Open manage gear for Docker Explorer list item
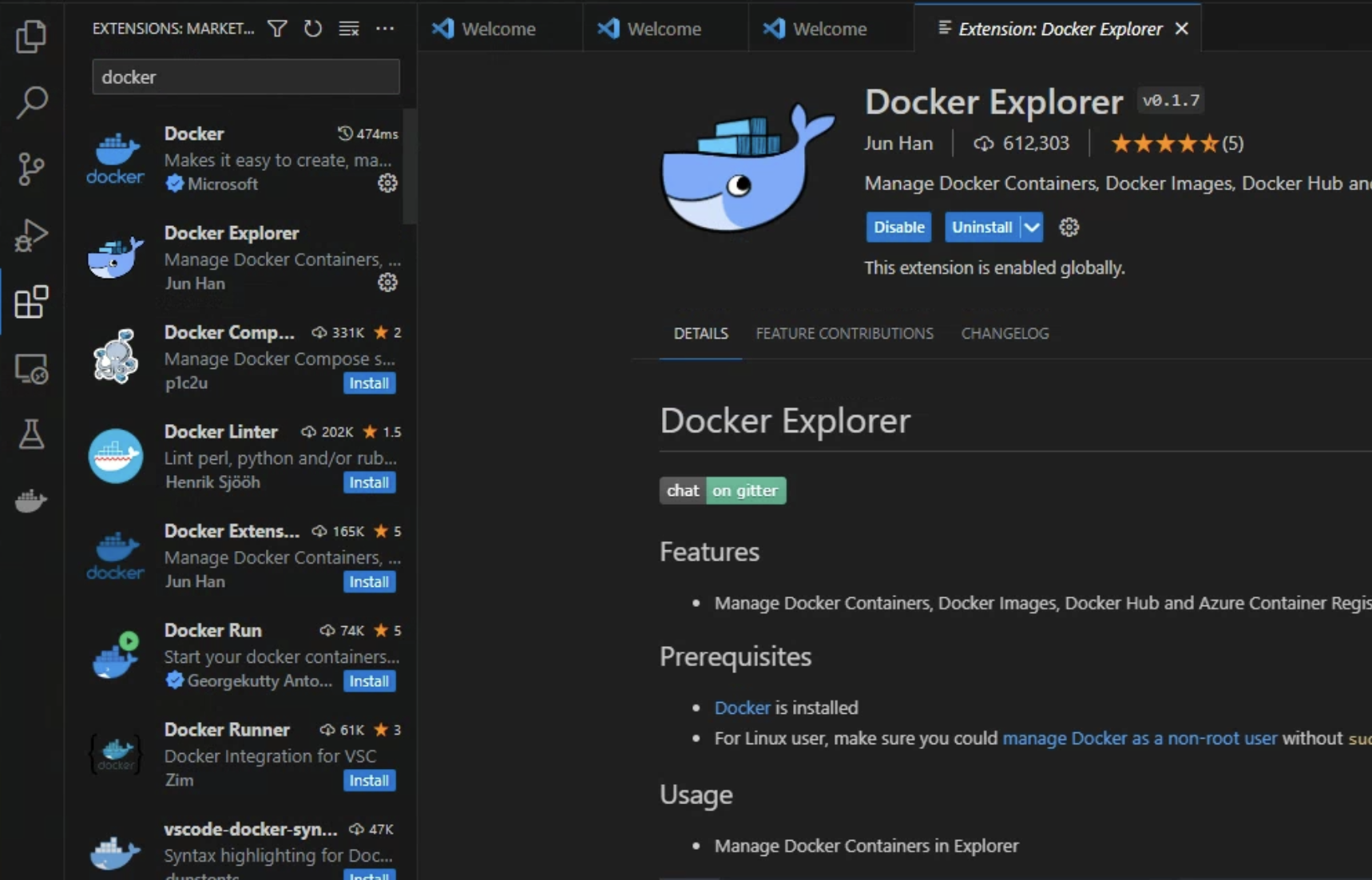This screenshot has width=1372, height=880. tap(387, 283)
